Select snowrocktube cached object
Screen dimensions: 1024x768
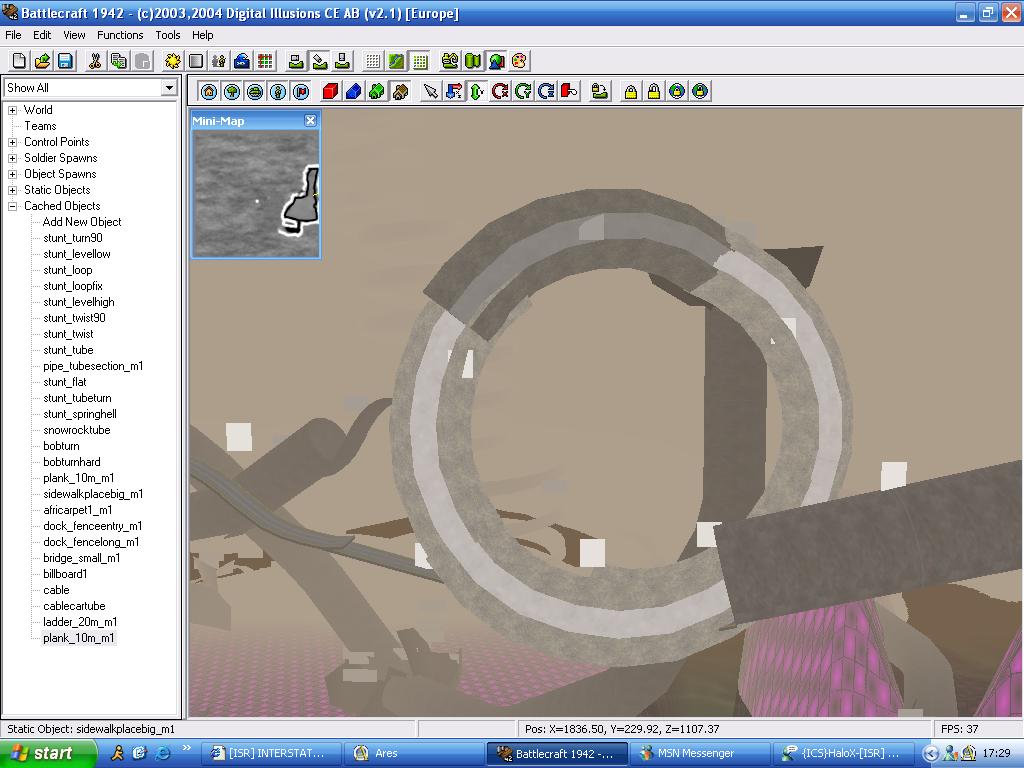(76, 430)
